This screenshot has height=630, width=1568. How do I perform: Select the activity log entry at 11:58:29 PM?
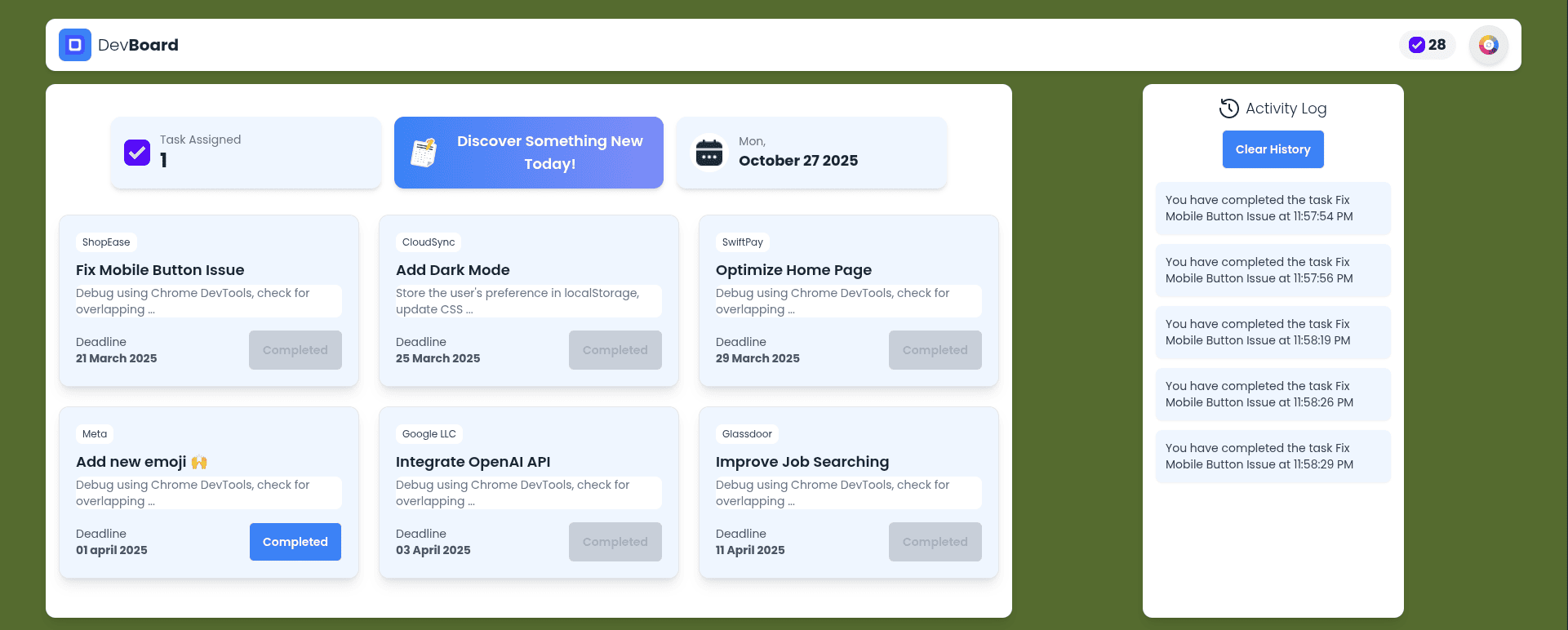click(1273, 456)
